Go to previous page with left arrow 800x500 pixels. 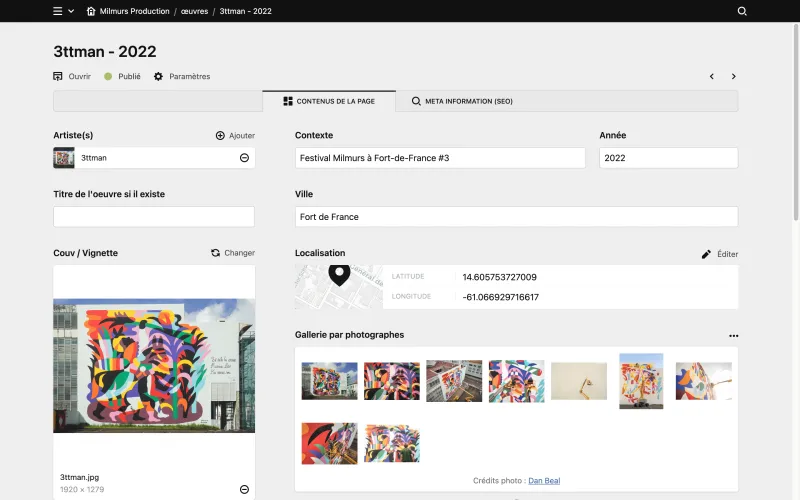click(x=712, y=76)
